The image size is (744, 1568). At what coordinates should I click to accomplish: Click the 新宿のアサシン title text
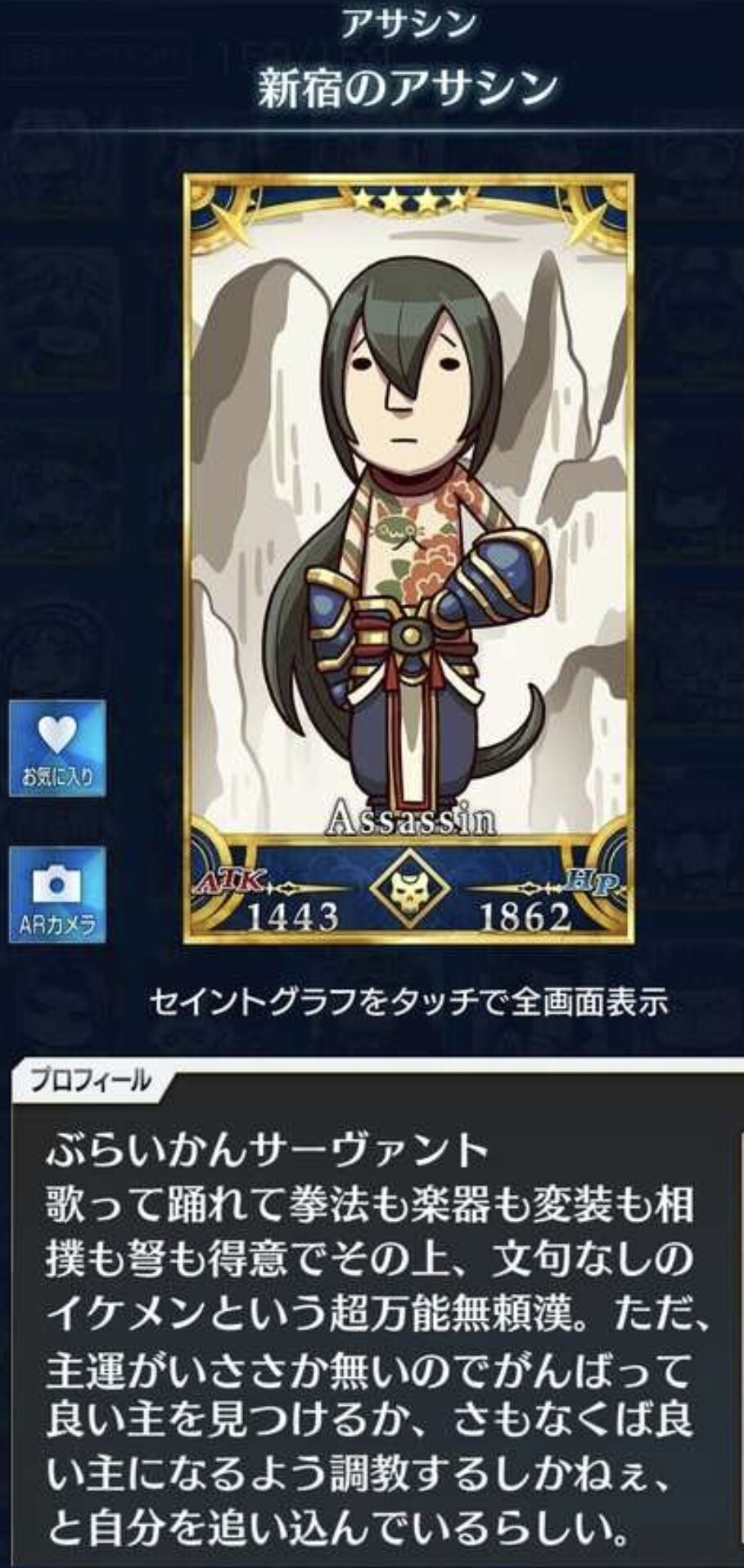408,88
